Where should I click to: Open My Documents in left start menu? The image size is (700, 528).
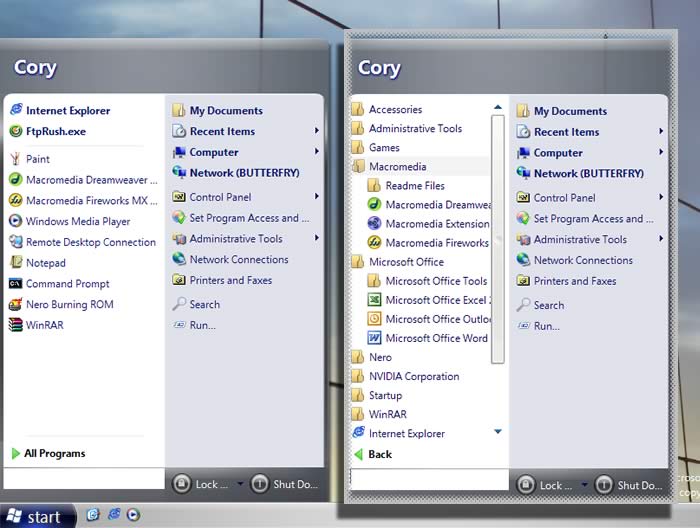tap(218, 110)
